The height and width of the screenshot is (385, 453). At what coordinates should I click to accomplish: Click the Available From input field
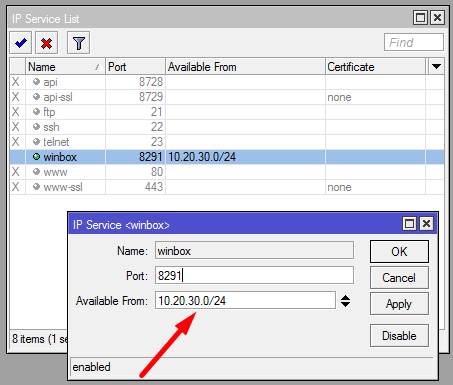(x=245, y=300)
